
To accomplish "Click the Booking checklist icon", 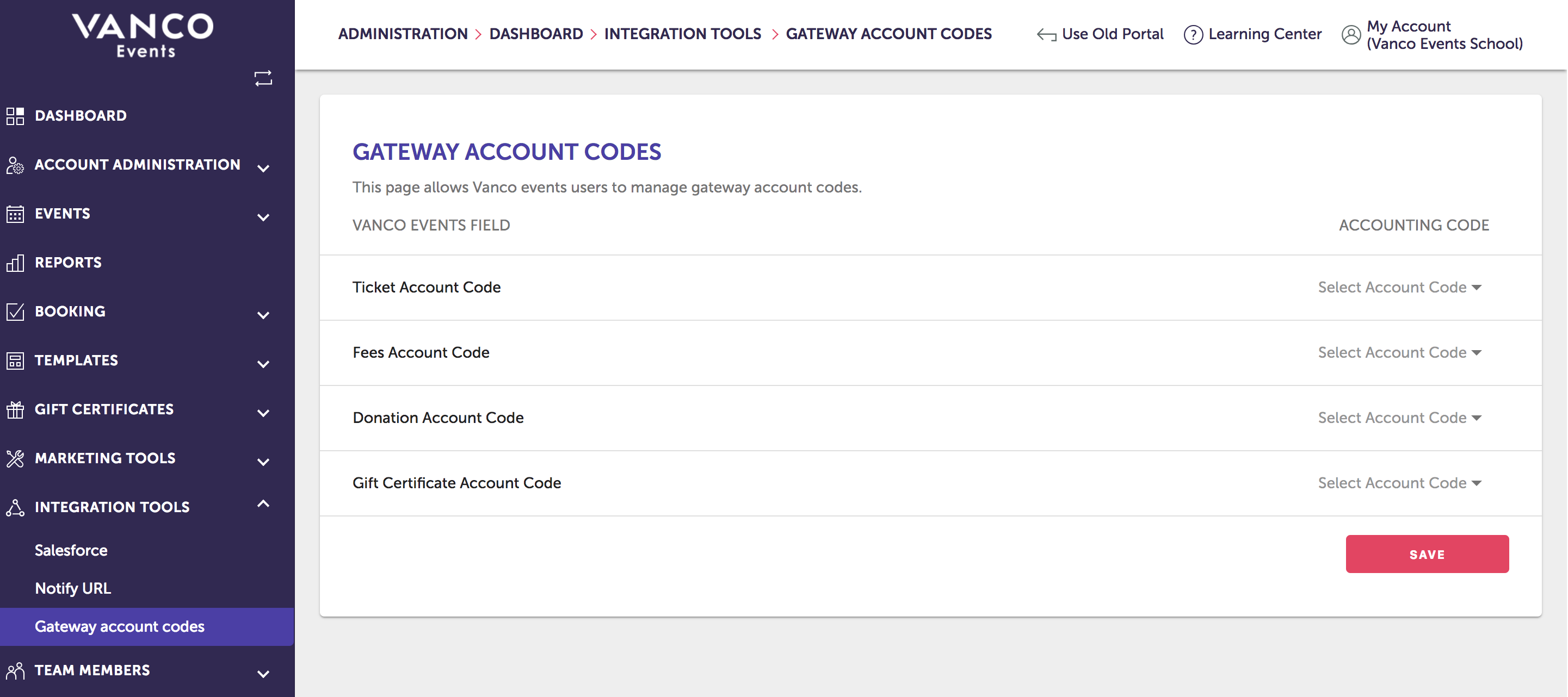I will [x=15, y=312].
